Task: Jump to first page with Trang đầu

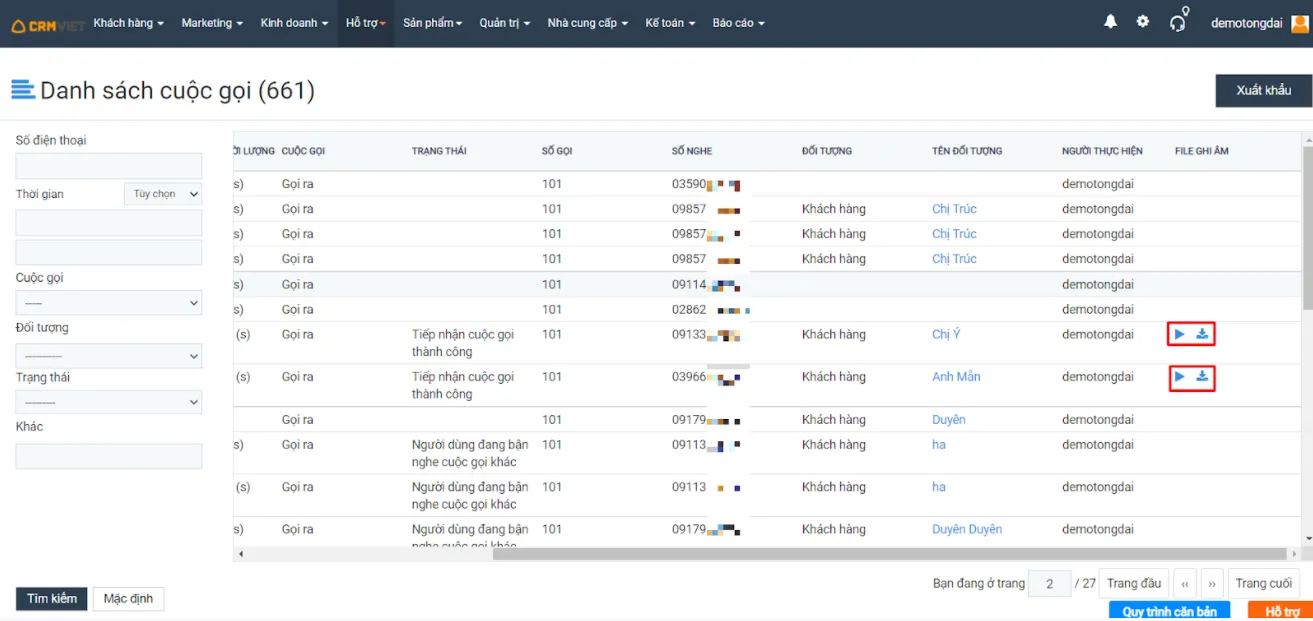Action: point(1134,584)
